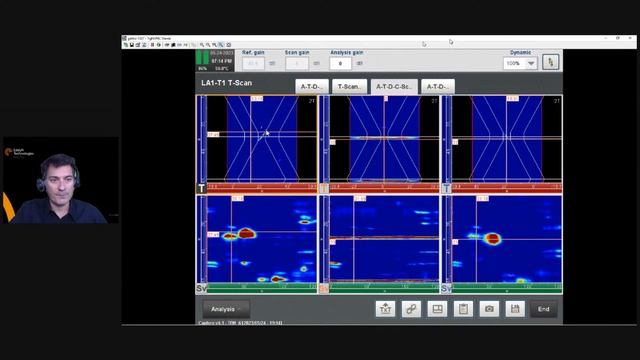Click the Scan gain value field
This screenshot has height=360, width=640.
tap(297, 63)
